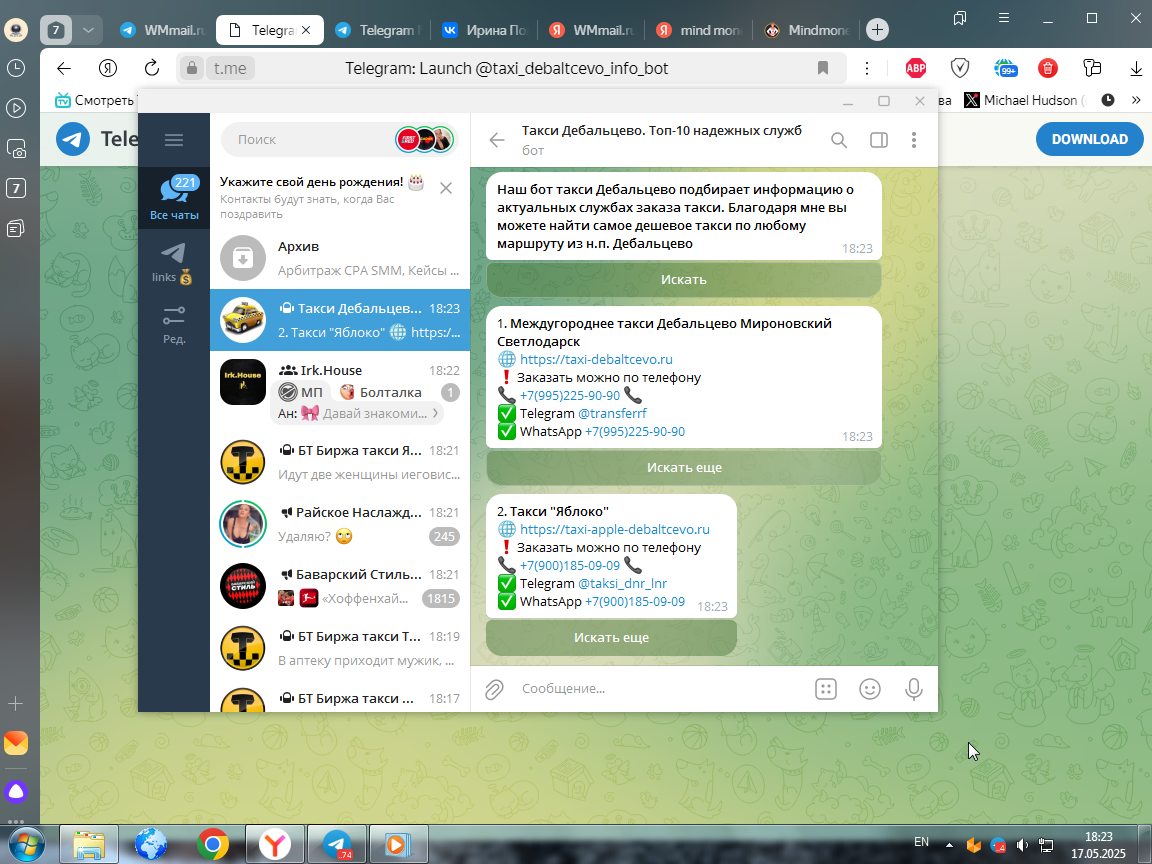Click the DOWNLOAD button on the web page
This screenshot has width=1152, height=864.
[x=1090, y=139]
